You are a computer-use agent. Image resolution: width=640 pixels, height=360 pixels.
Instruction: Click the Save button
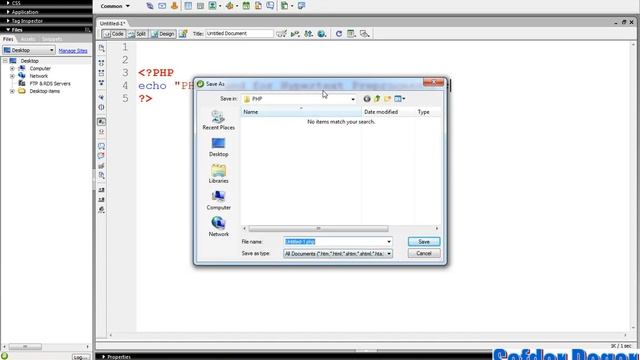tap(424, 242)
